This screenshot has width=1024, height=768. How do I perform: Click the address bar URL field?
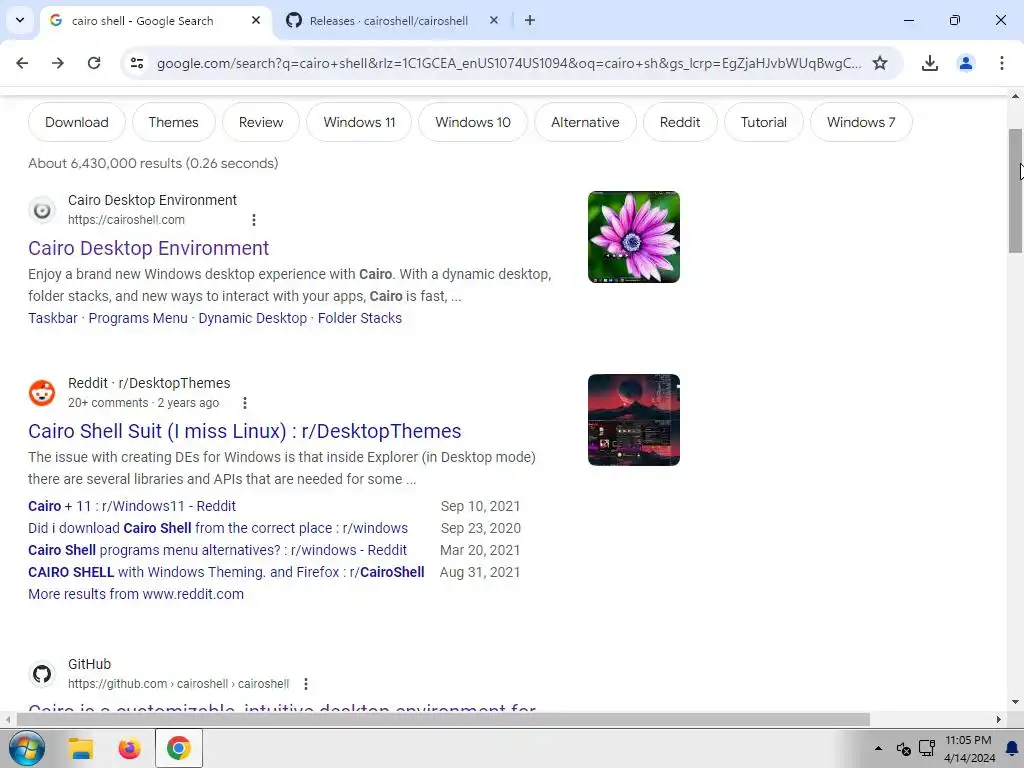[509, 63]
